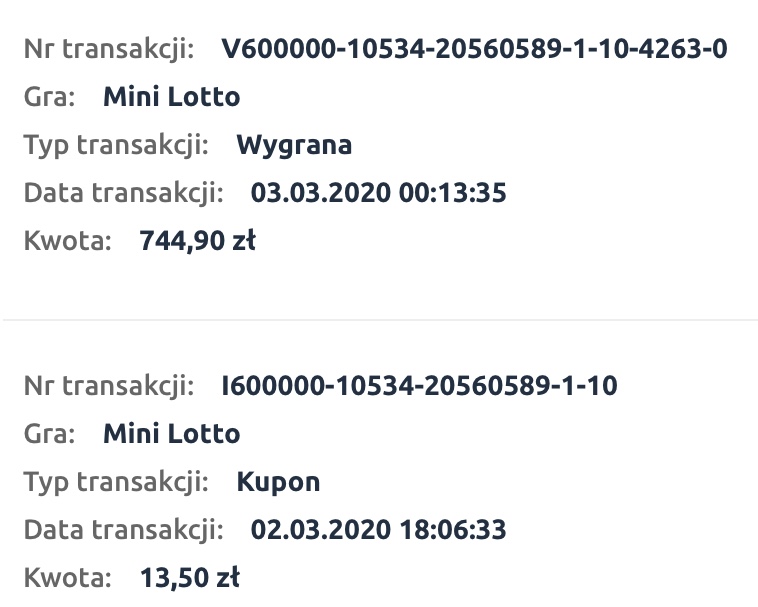Click the "Gra:" label of the Wygrana transaction
Viewport: 758px width, 607px height.
click(49, 97)
